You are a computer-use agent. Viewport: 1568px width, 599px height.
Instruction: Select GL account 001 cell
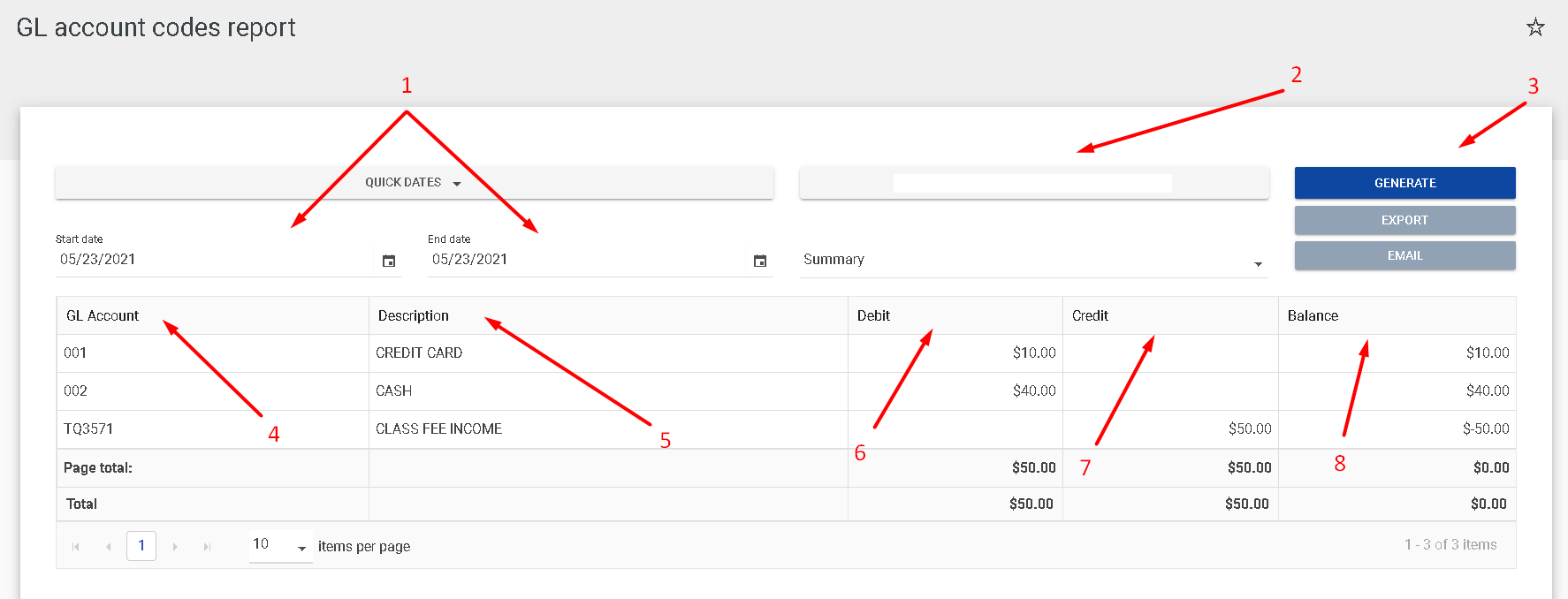point(212,353)
